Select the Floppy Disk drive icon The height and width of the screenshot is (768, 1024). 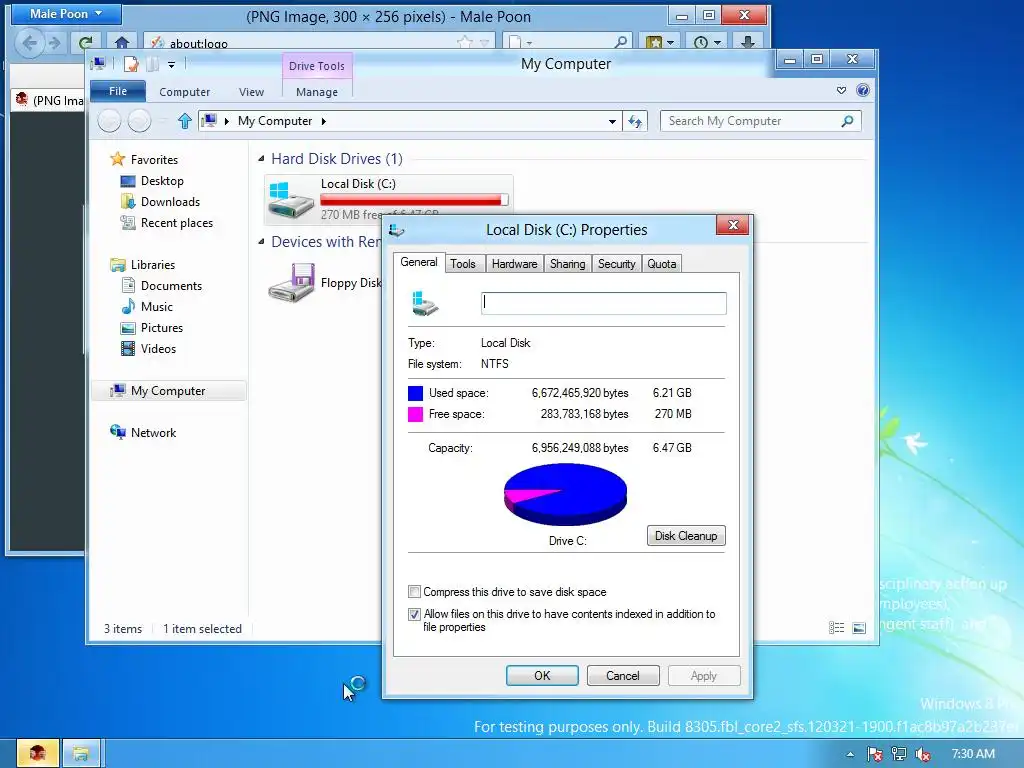tap(291, 282)
